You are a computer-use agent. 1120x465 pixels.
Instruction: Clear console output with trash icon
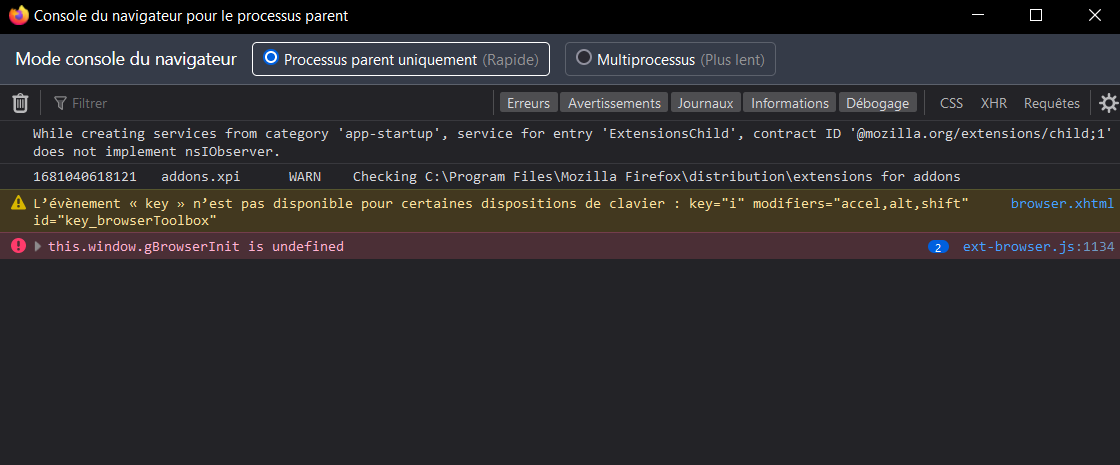(20, 103)
